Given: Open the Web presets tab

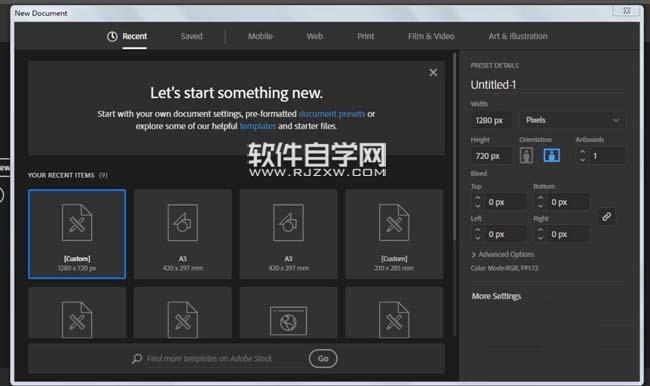Looking at the screenshot, I should [x=315, y=36].
